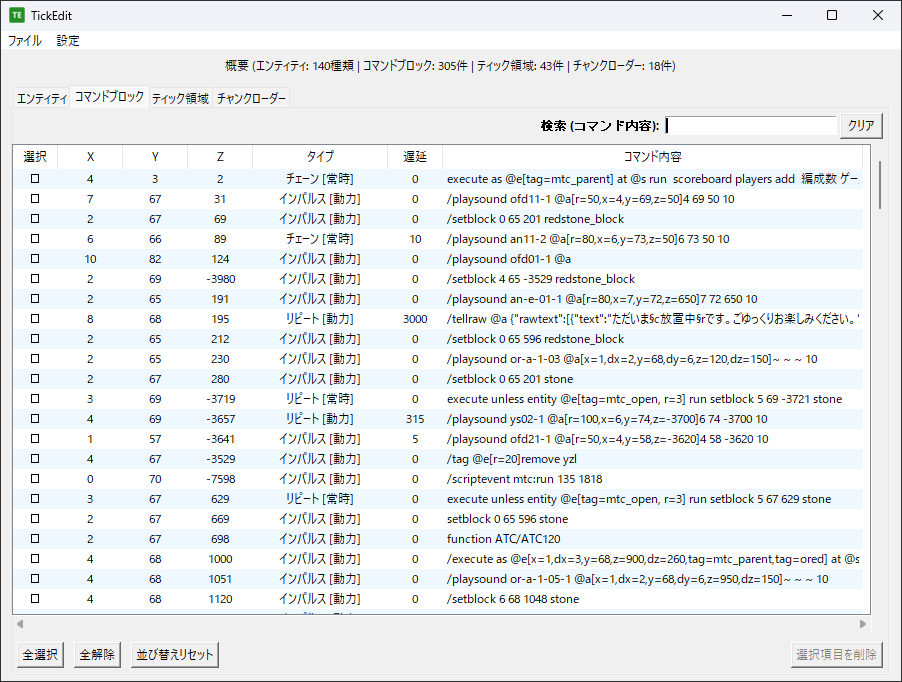Tick checkbox for function ATC/ATC120 row

coord(35,539)
